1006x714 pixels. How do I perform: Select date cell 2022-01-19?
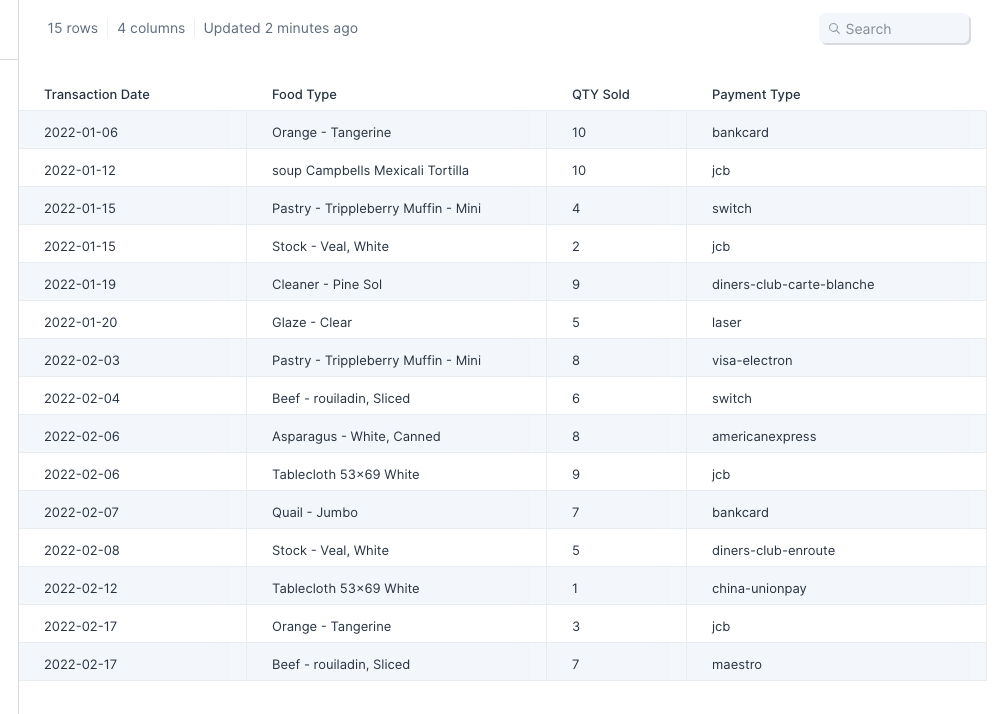pos(133,284)
